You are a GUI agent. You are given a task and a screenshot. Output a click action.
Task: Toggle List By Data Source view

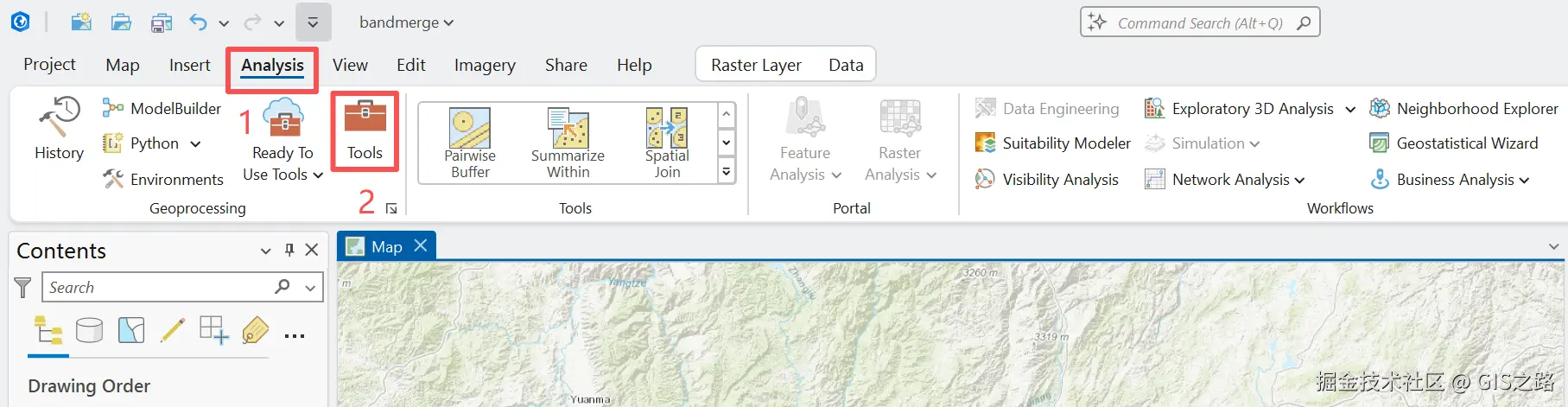coord(89,331)
